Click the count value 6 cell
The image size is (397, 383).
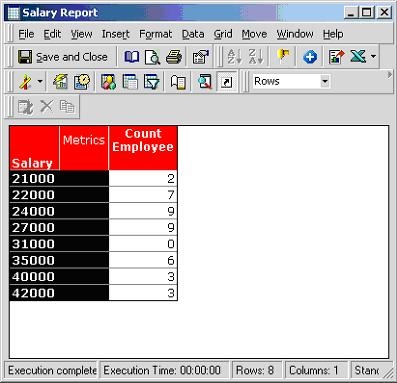(143, 260)
